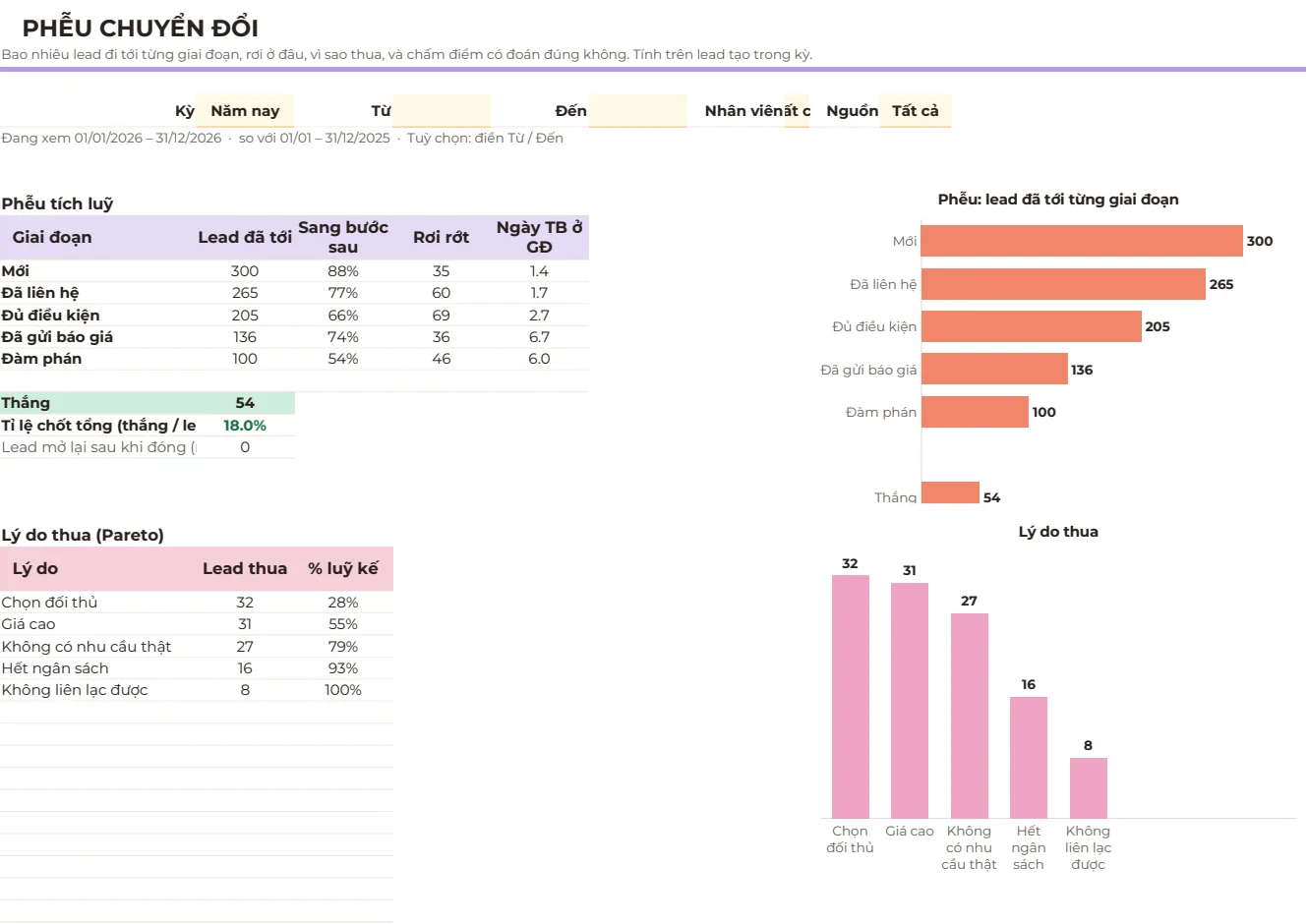Image resolution: width=1308 pixels, height=924 pixels.
Task: Click the Không có nhu cầu thật row
Action: click(197, 647)
